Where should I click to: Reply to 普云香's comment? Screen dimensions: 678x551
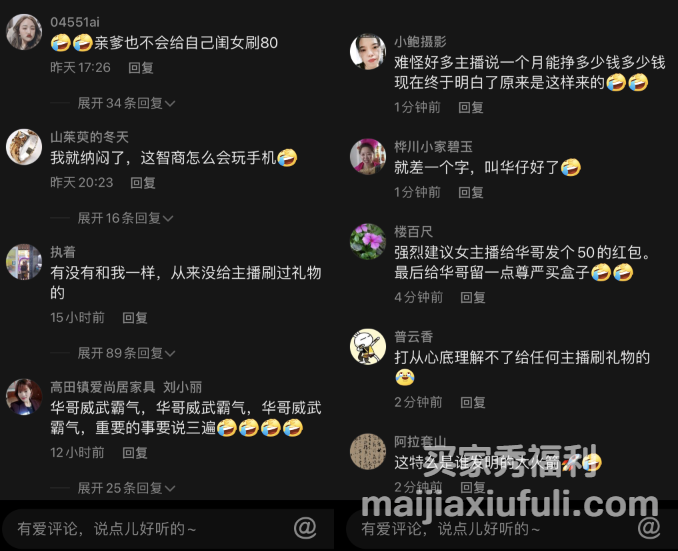[x=473, y=402]
